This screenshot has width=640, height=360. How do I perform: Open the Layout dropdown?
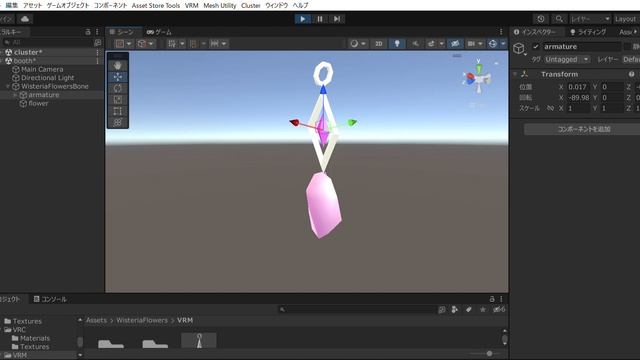[626, 19]
